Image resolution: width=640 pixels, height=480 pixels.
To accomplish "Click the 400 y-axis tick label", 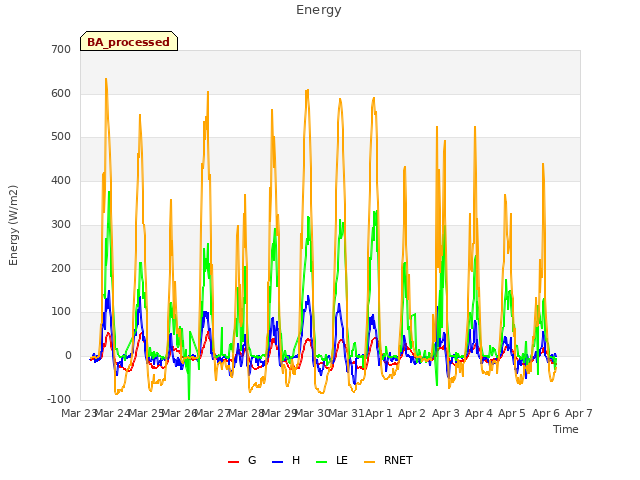I will pyautogui.click(x=61, y=180).
